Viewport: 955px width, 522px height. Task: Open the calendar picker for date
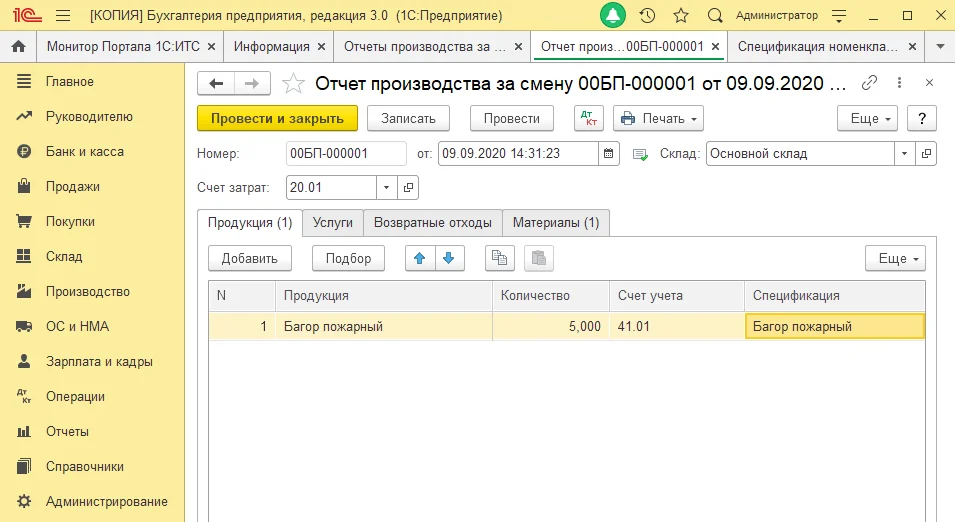coord(608,153)
